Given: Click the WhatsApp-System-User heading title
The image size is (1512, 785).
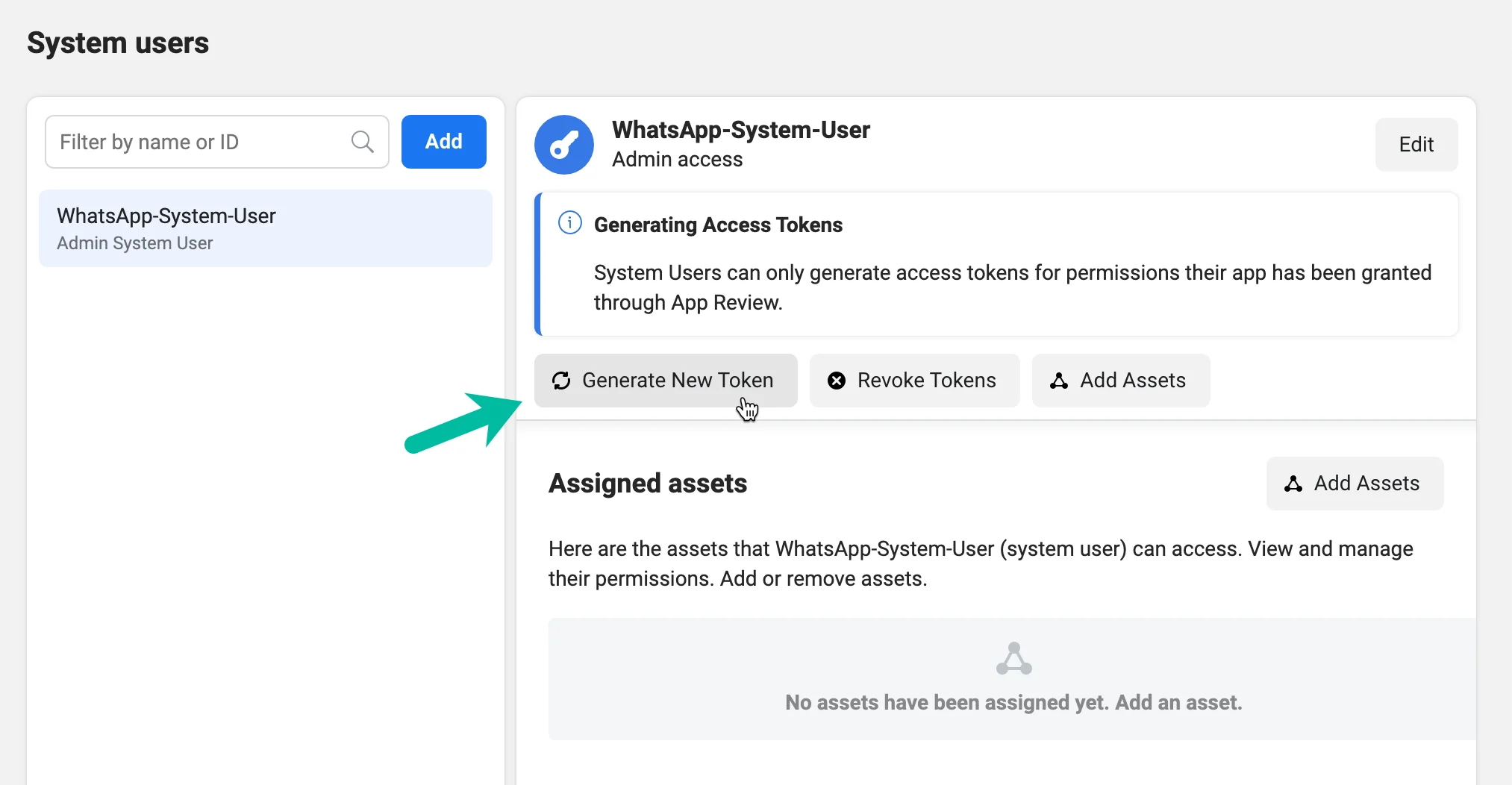Looking at the screenshot, I should (741, 130).
